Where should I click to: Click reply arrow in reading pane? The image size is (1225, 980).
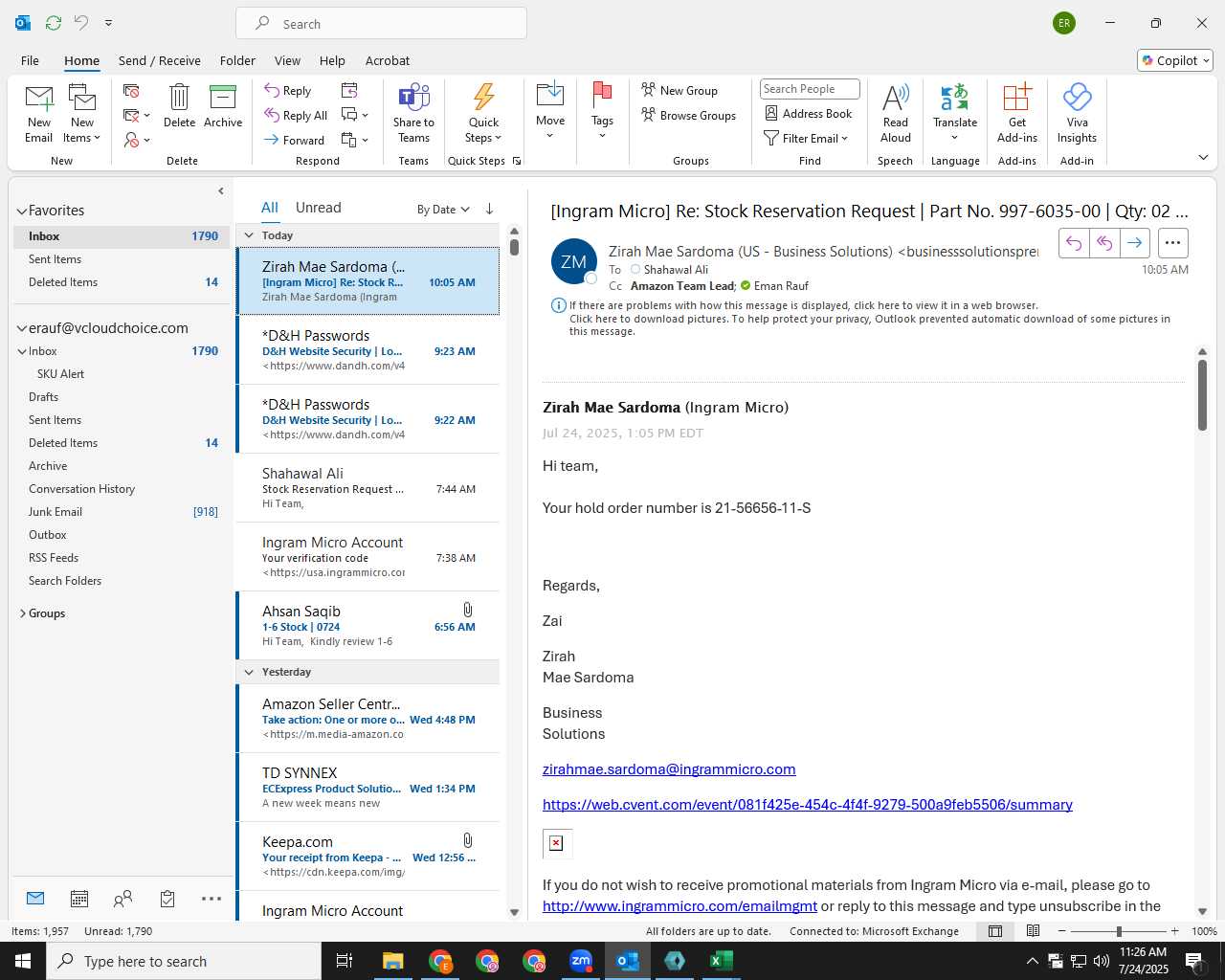(x=1074, y=243)
